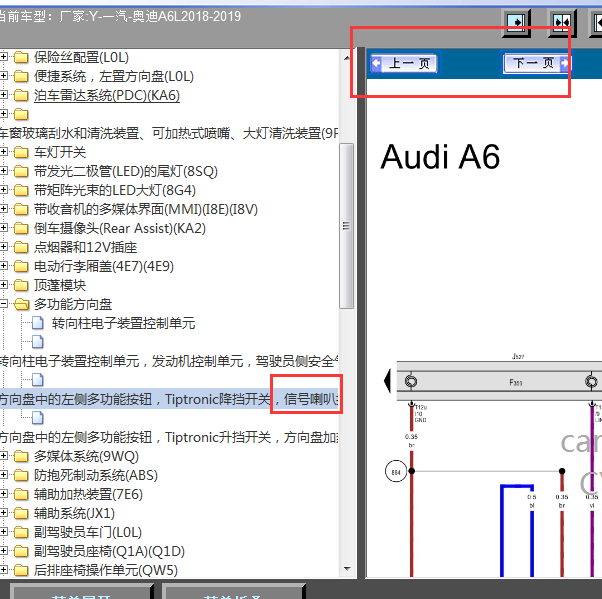Click folder icon of 辅助加热装置(7E6)
Screen dimensions: 602x599
[21, 495]
